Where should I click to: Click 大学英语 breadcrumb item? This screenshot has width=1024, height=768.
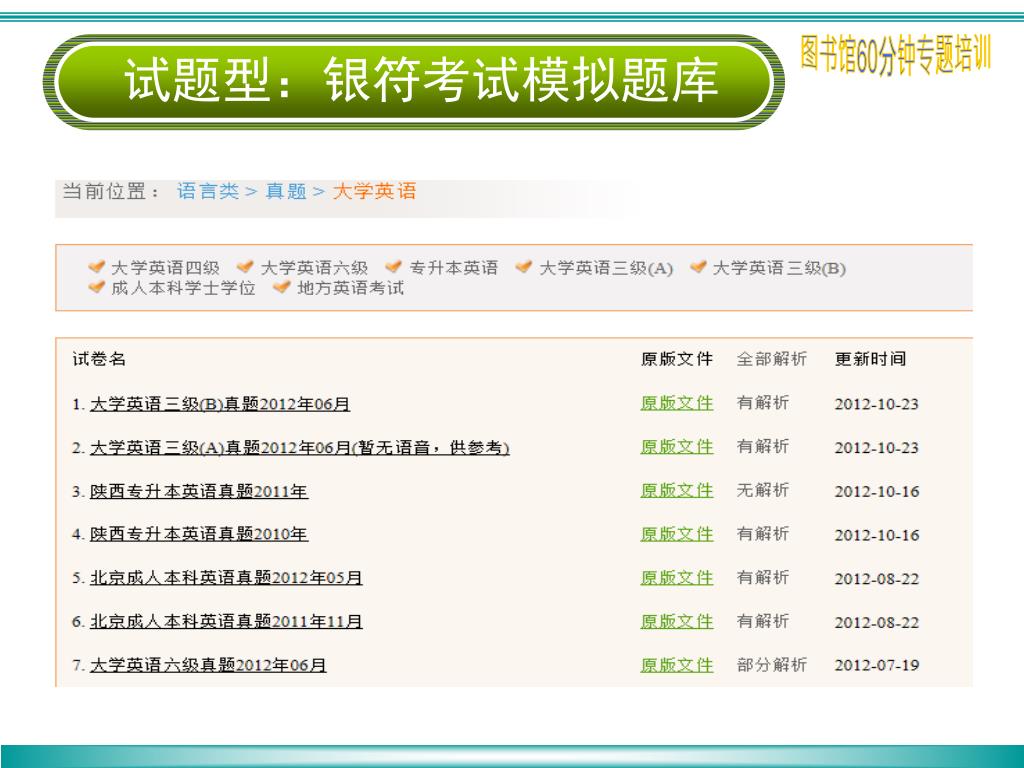[374, 191]
